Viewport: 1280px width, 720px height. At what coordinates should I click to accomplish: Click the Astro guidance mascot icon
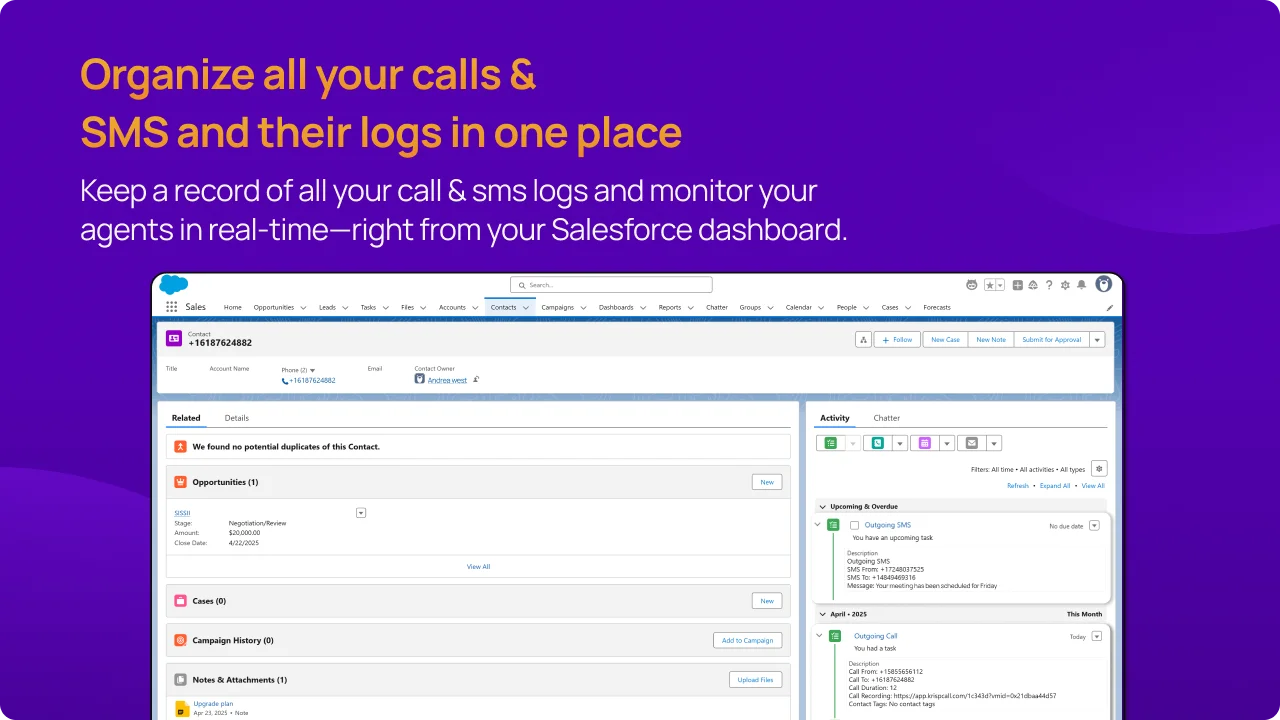[971, 285]
